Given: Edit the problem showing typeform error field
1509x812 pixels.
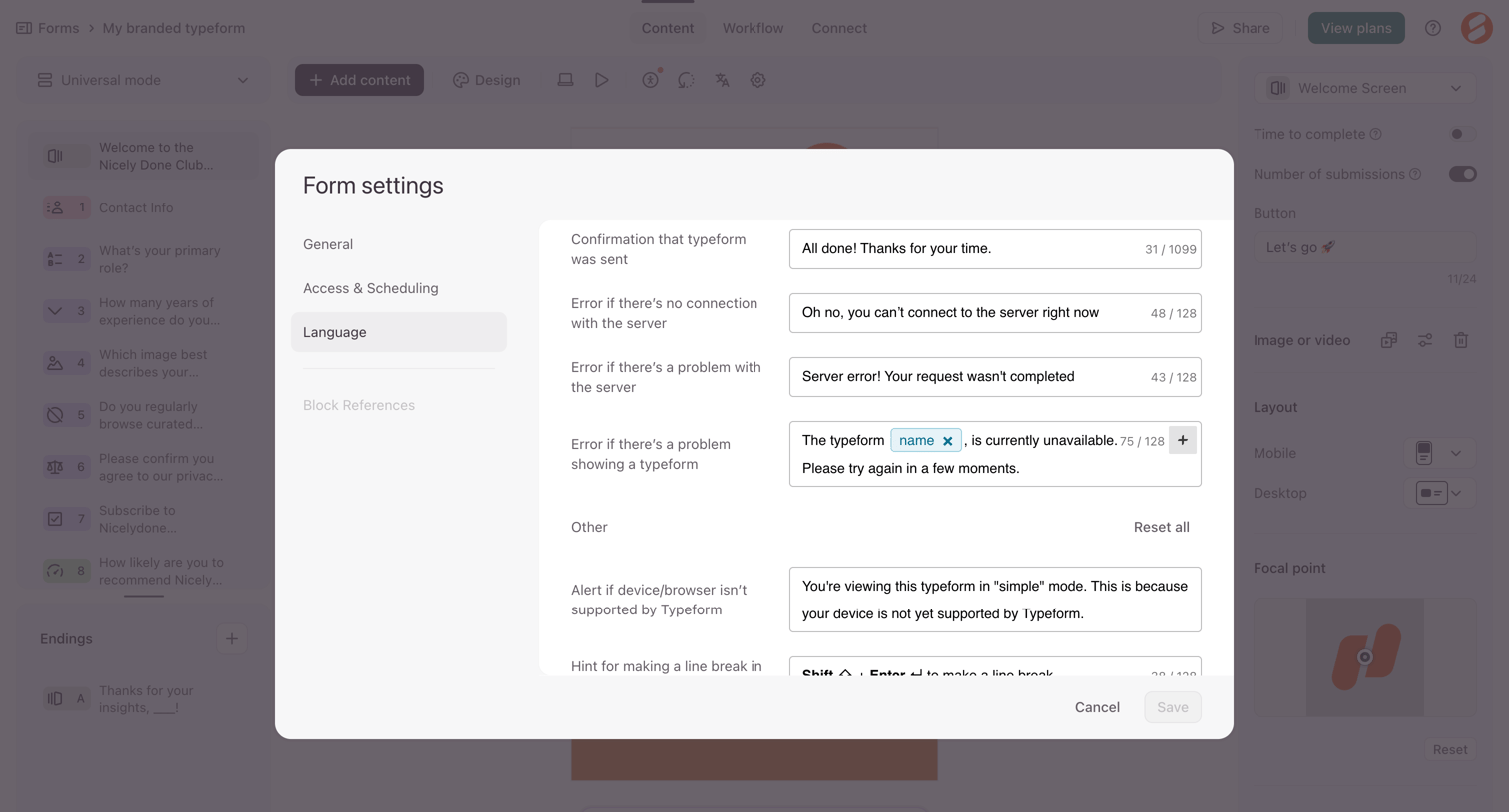Looking at the screenshot, I should point(995,454).
